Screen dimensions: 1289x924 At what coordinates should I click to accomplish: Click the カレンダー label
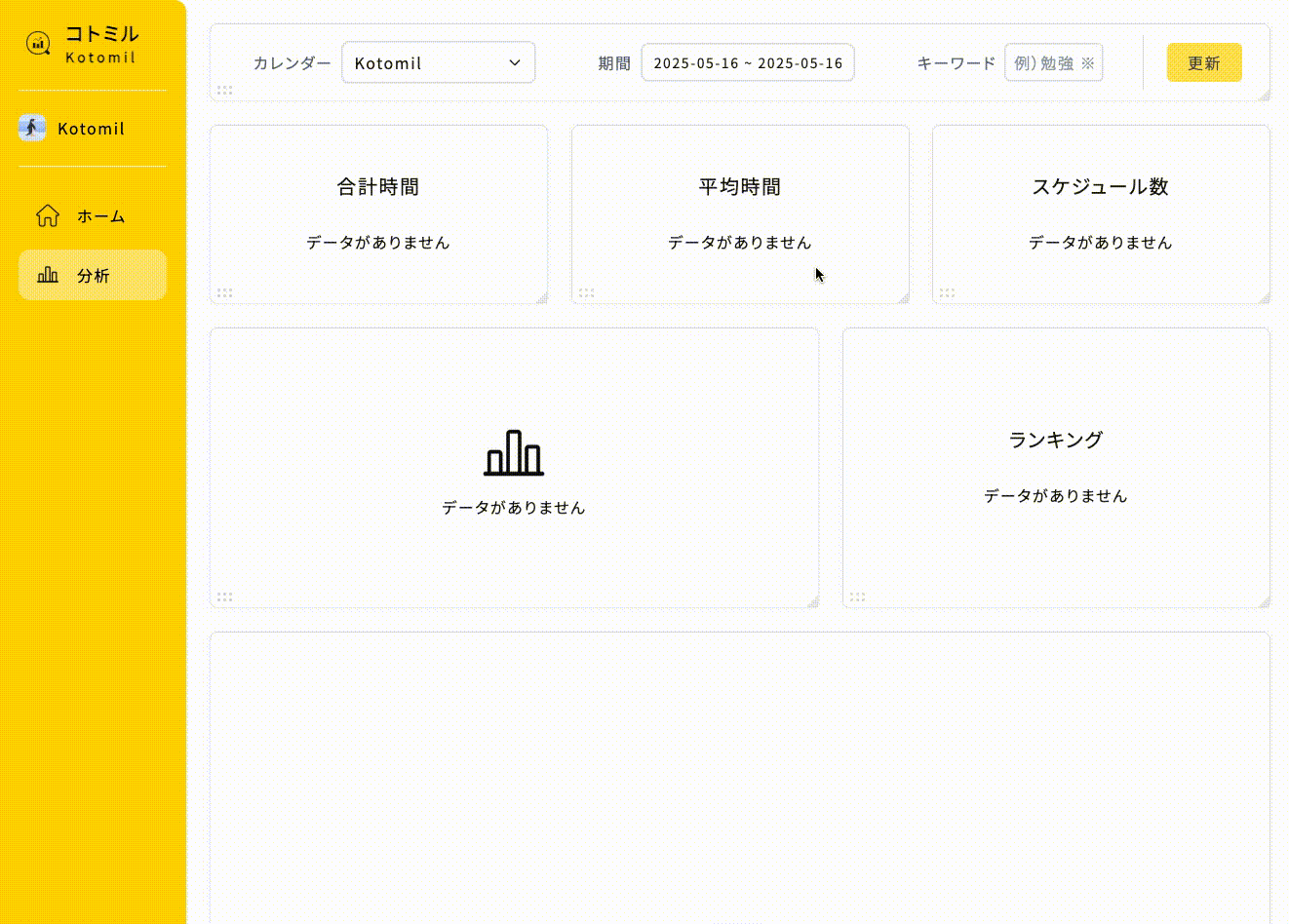292,63
